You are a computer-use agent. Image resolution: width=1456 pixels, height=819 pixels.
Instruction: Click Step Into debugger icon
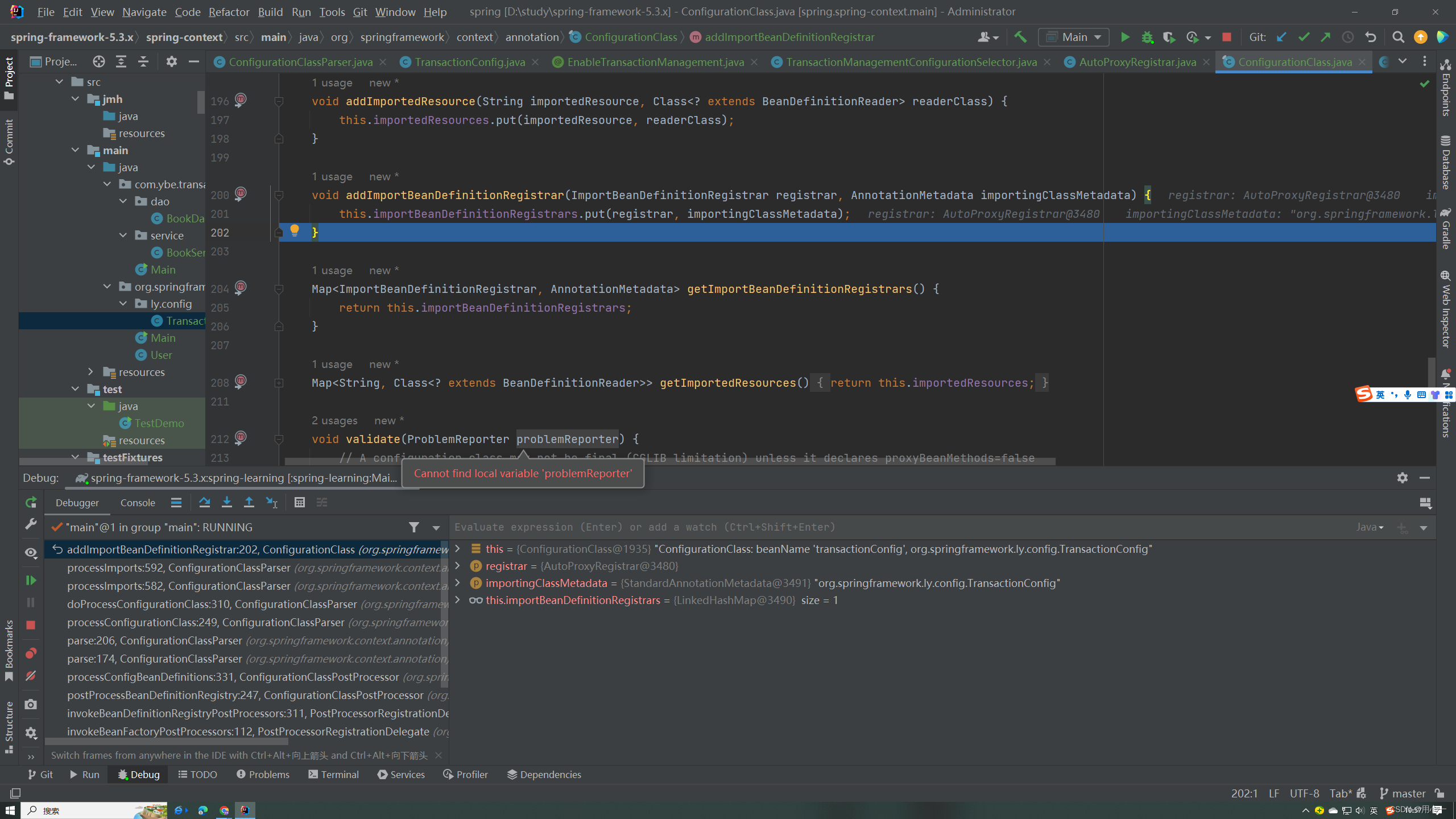226,502
